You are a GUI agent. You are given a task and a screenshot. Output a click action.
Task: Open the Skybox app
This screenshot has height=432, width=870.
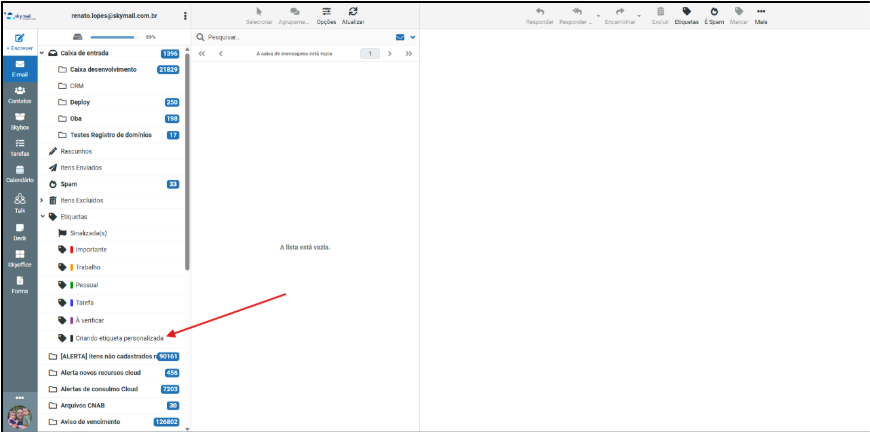tap(19, 120)
